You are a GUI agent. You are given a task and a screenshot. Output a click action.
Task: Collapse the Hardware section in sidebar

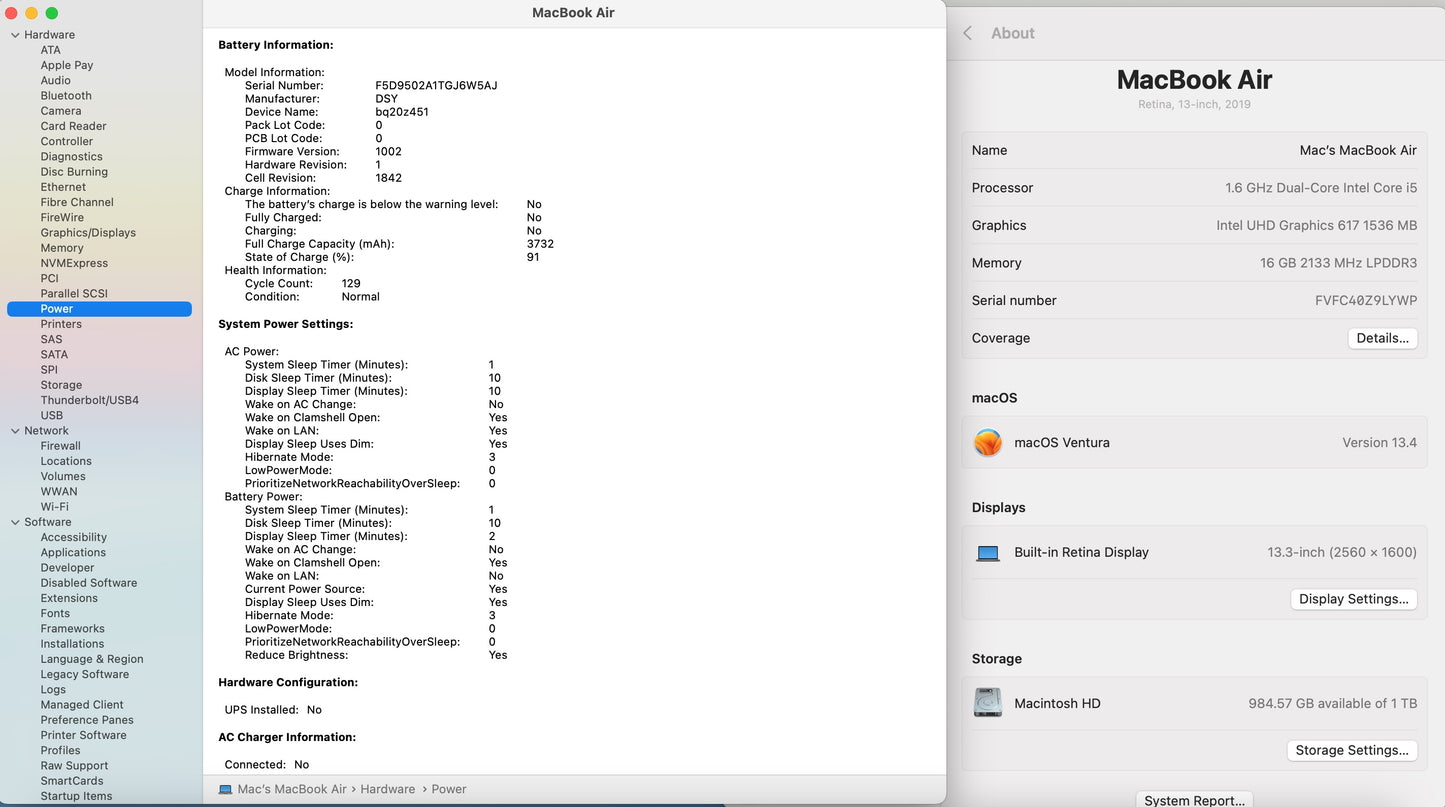[x=15, y=35]
